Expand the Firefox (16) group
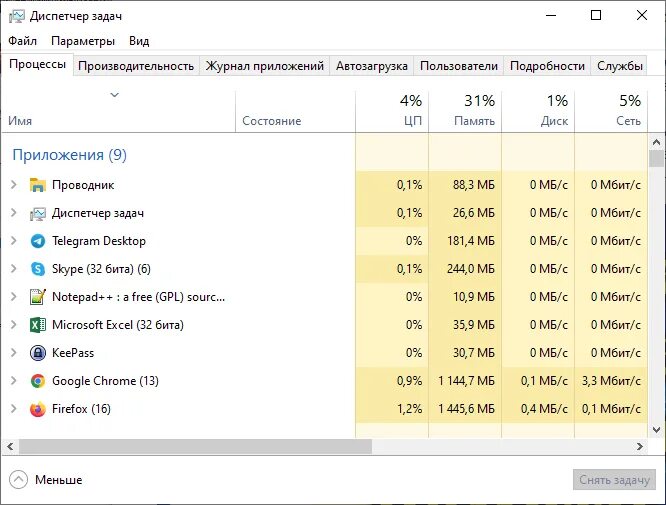The width and height of the screenshot is (666, 505). (14, 409)
